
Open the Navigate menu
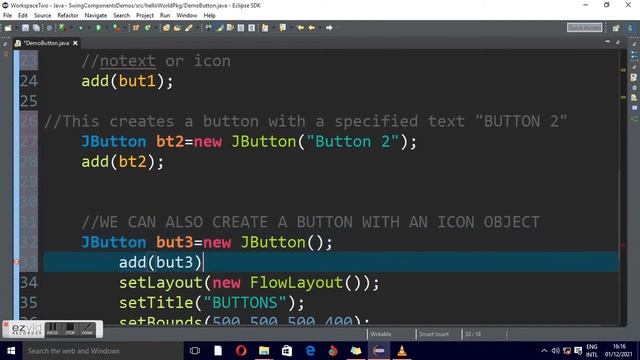click(x=96, y=16)
